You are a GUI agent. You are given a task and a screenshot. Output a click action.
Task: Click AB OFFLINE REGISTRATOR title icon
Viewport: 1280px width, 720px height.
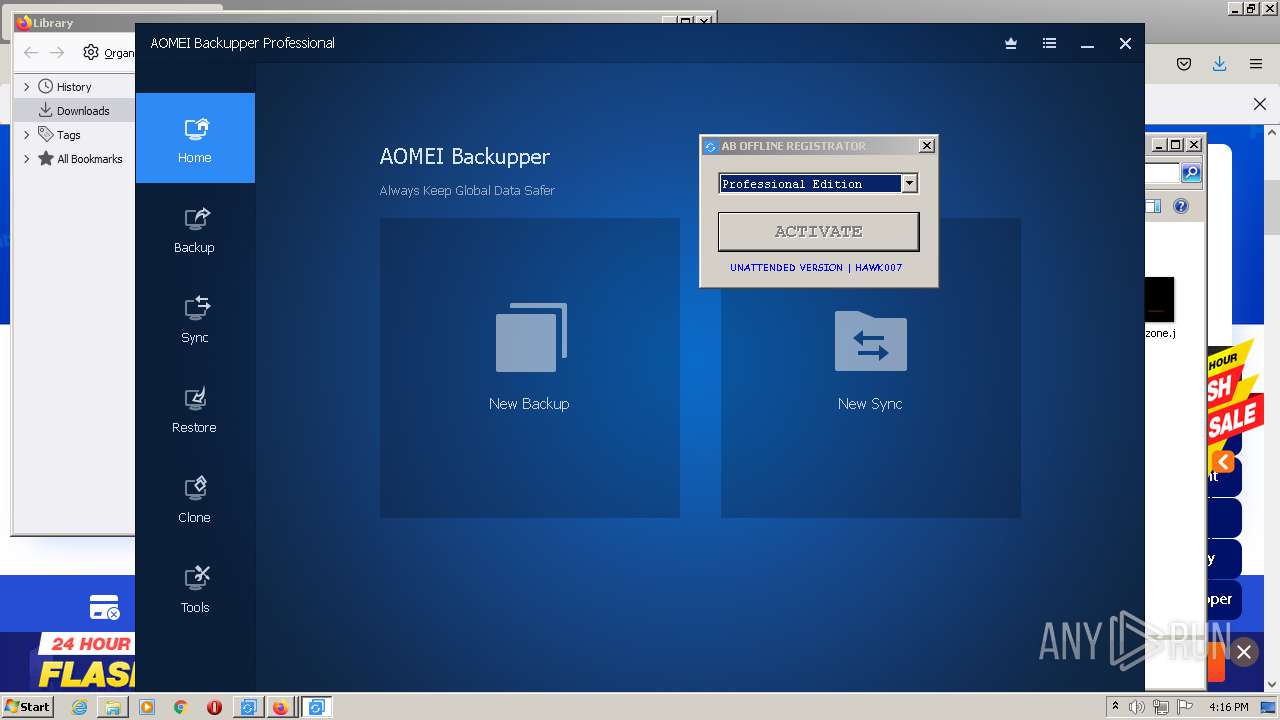click(711, 146)
